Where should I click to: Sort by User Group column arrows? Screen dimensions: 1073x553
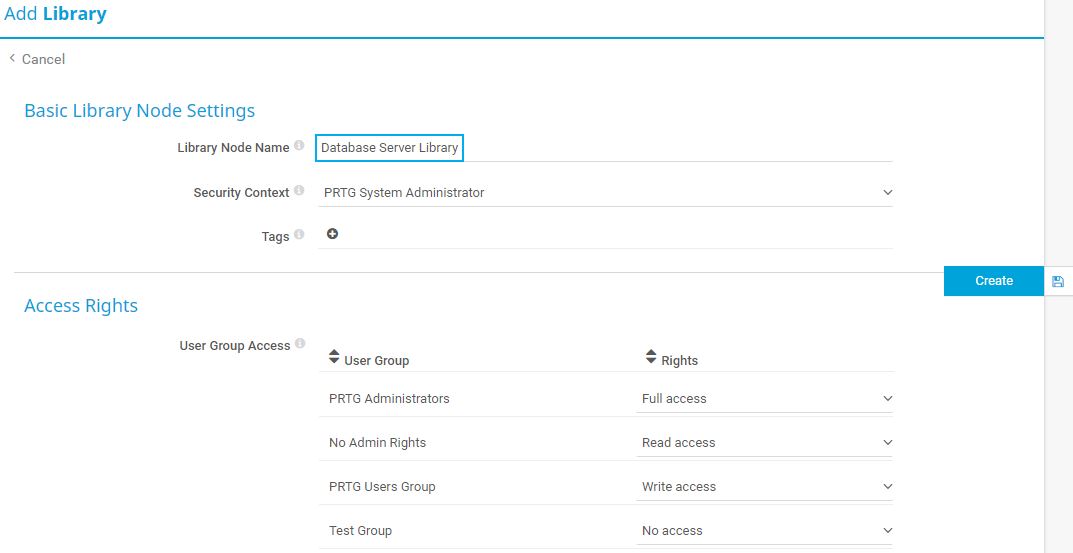coord(334,357)
